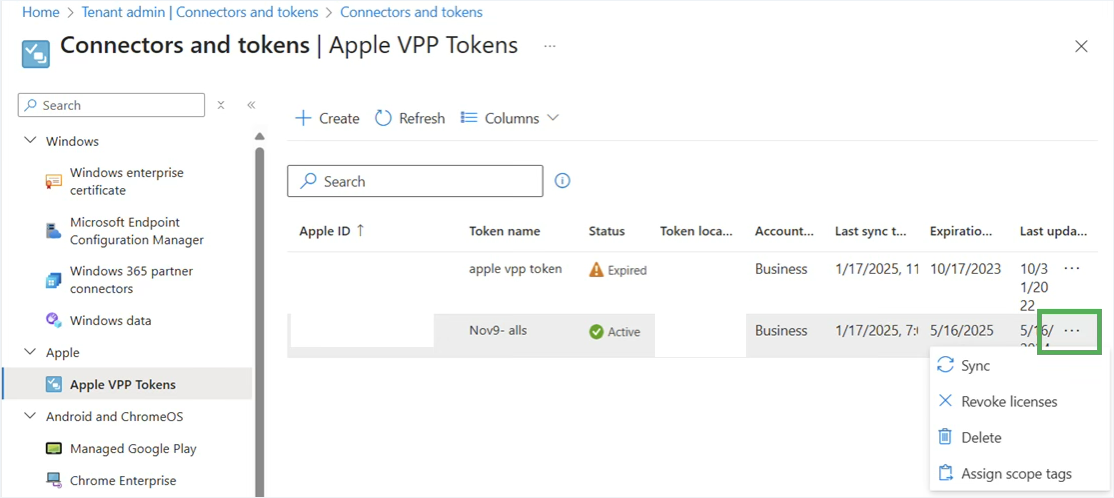Open ellipsis menu for apple vpp token row

tap(1072, 269)
